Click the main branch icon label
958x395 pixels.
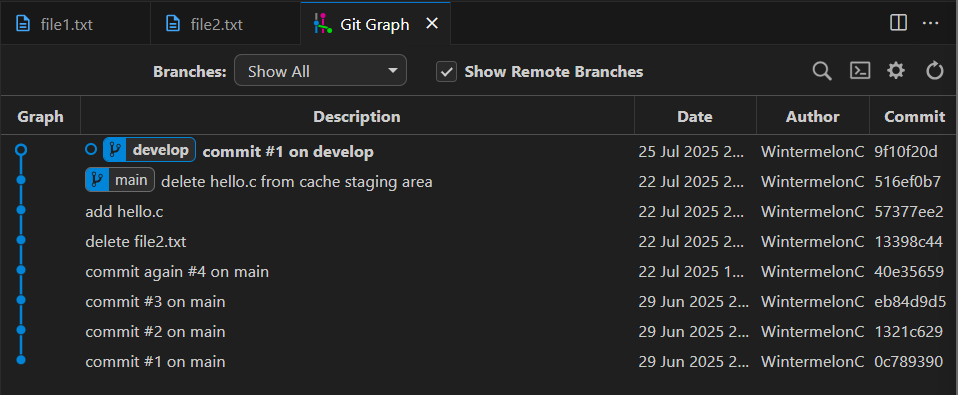[120, 180]
